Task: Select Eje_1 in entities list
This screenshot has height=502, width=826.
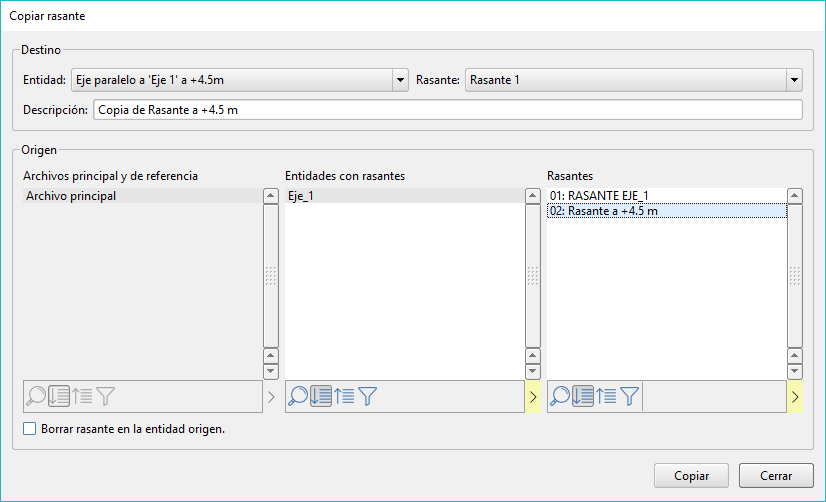Action: 300,196
